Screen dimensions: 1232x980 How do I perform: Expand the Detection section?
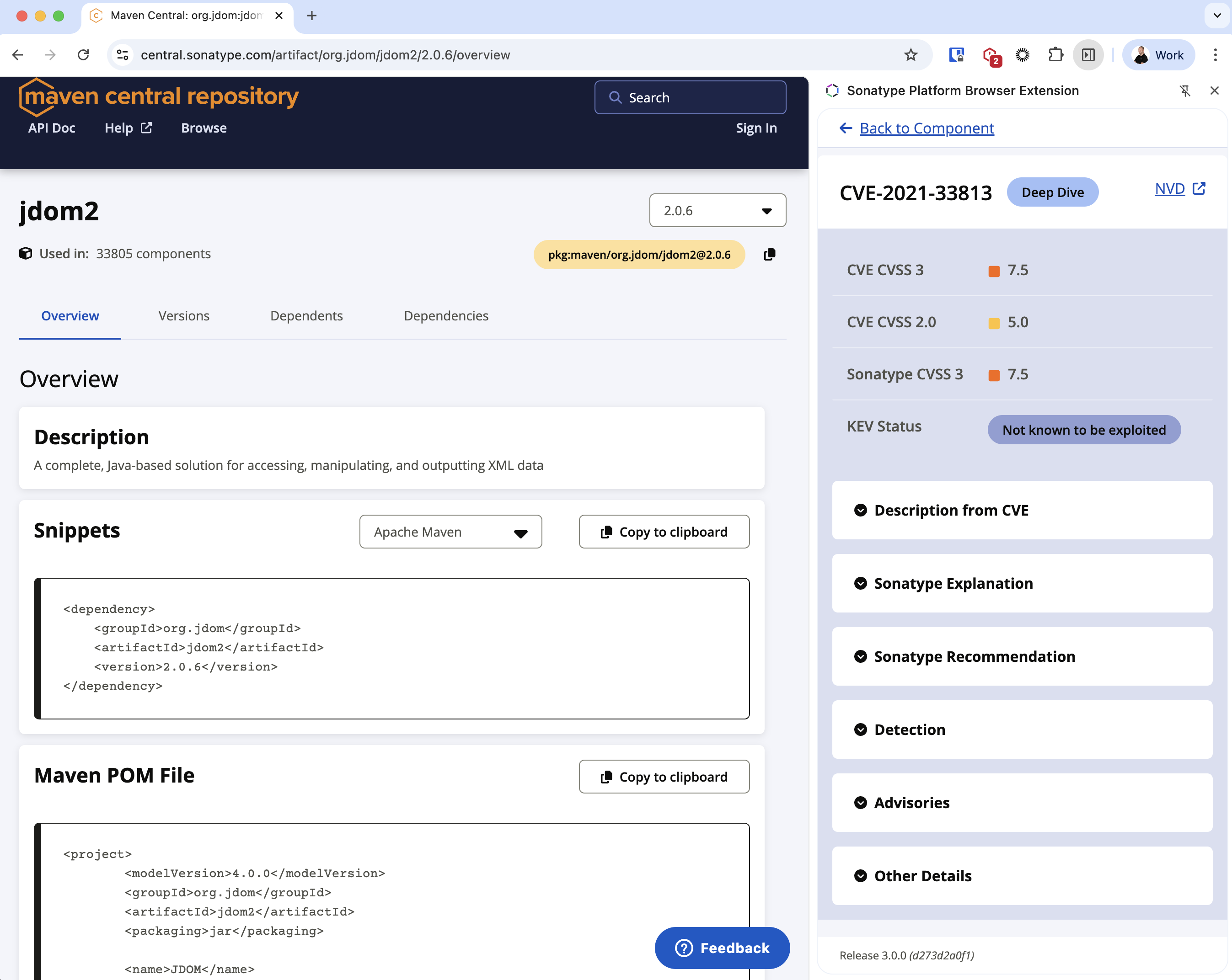1022,730
